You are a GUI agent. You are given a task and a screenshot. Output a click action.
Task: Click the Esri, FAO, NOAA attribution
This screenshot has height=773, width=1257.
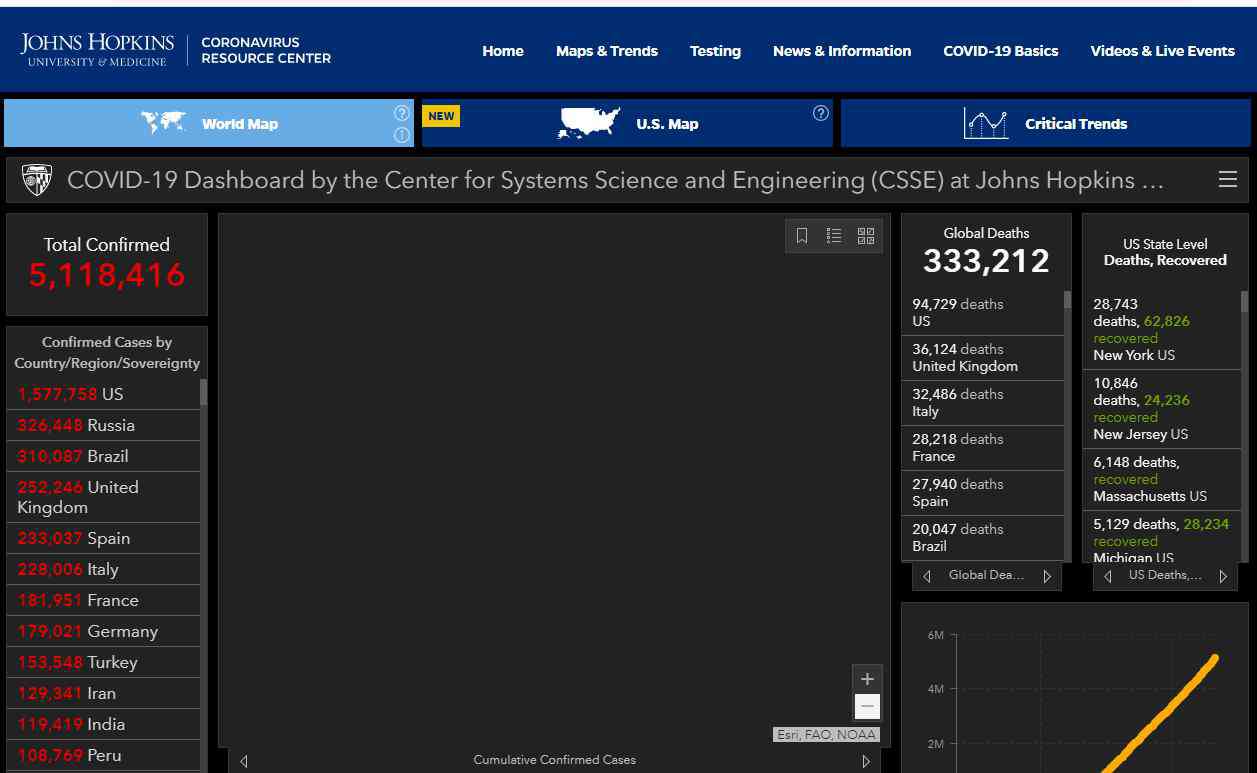pyautogui.click(x=827, y=735)
